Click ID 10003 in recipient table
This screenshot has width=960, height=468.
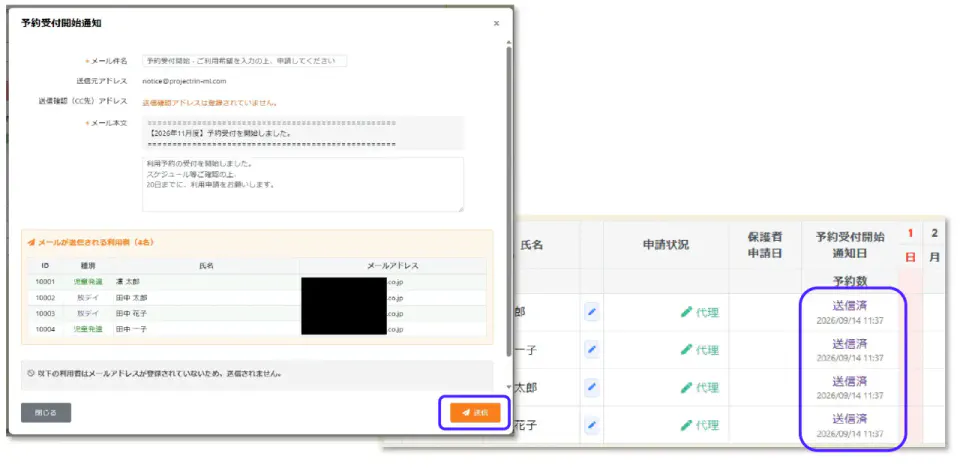45,314
